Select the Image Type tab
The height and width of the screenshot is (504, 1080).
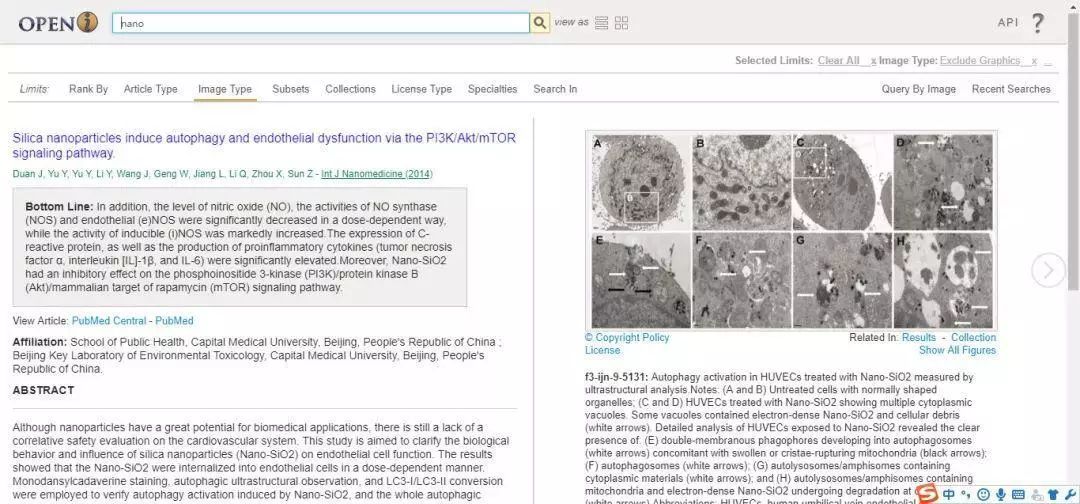(x=225, y=89)
